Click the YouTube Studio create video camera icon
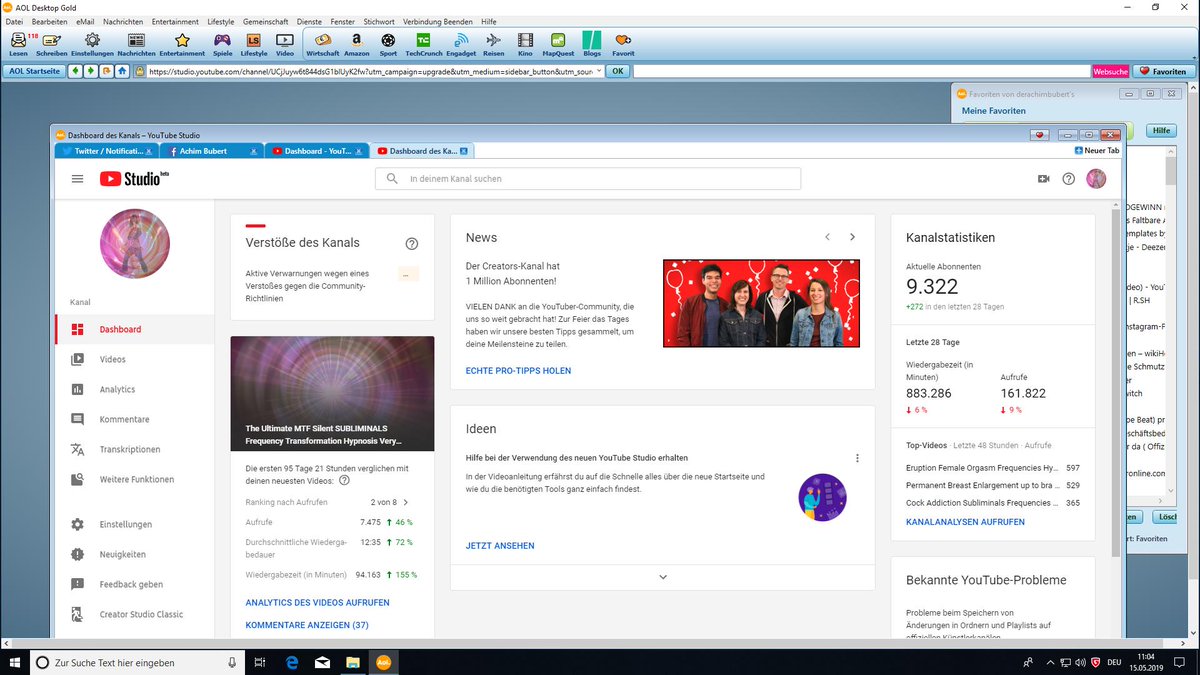 tap(1043, 179)
